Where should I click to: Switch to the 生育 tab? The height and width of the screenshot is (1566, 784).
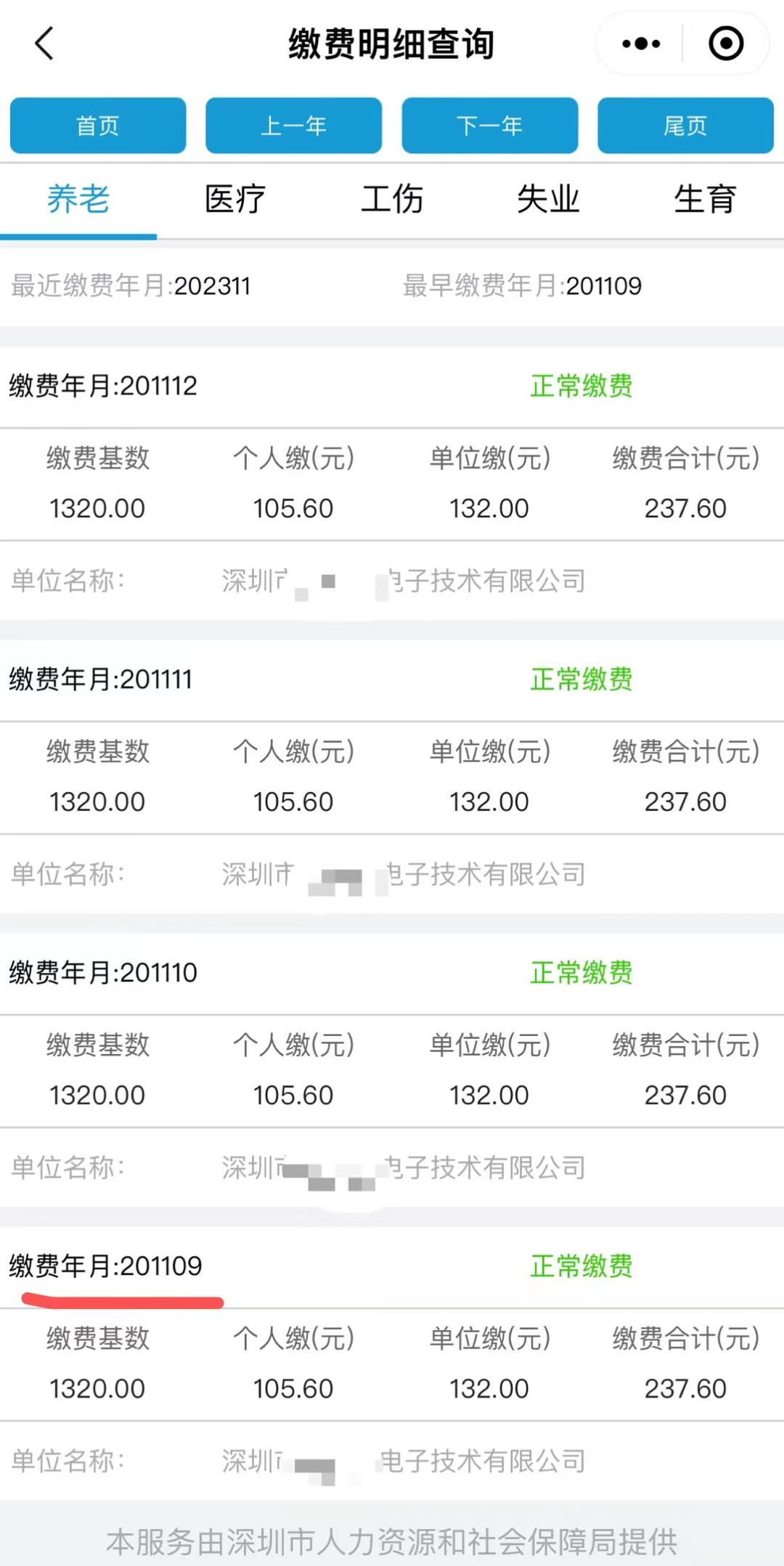(706, 199)
